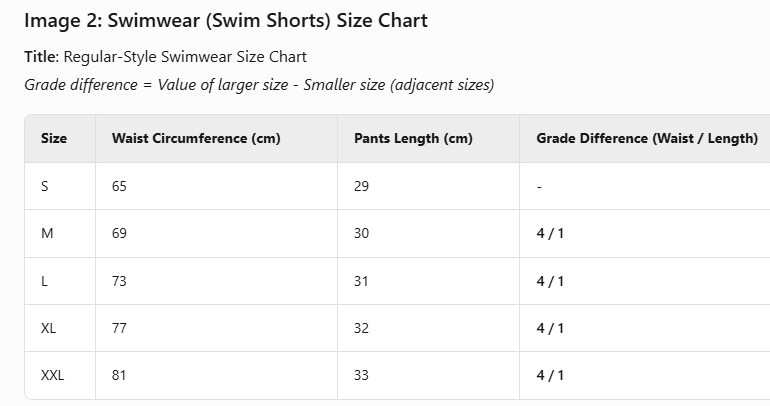Click the size M row label
770x406 pixels.
pos(46,233)
